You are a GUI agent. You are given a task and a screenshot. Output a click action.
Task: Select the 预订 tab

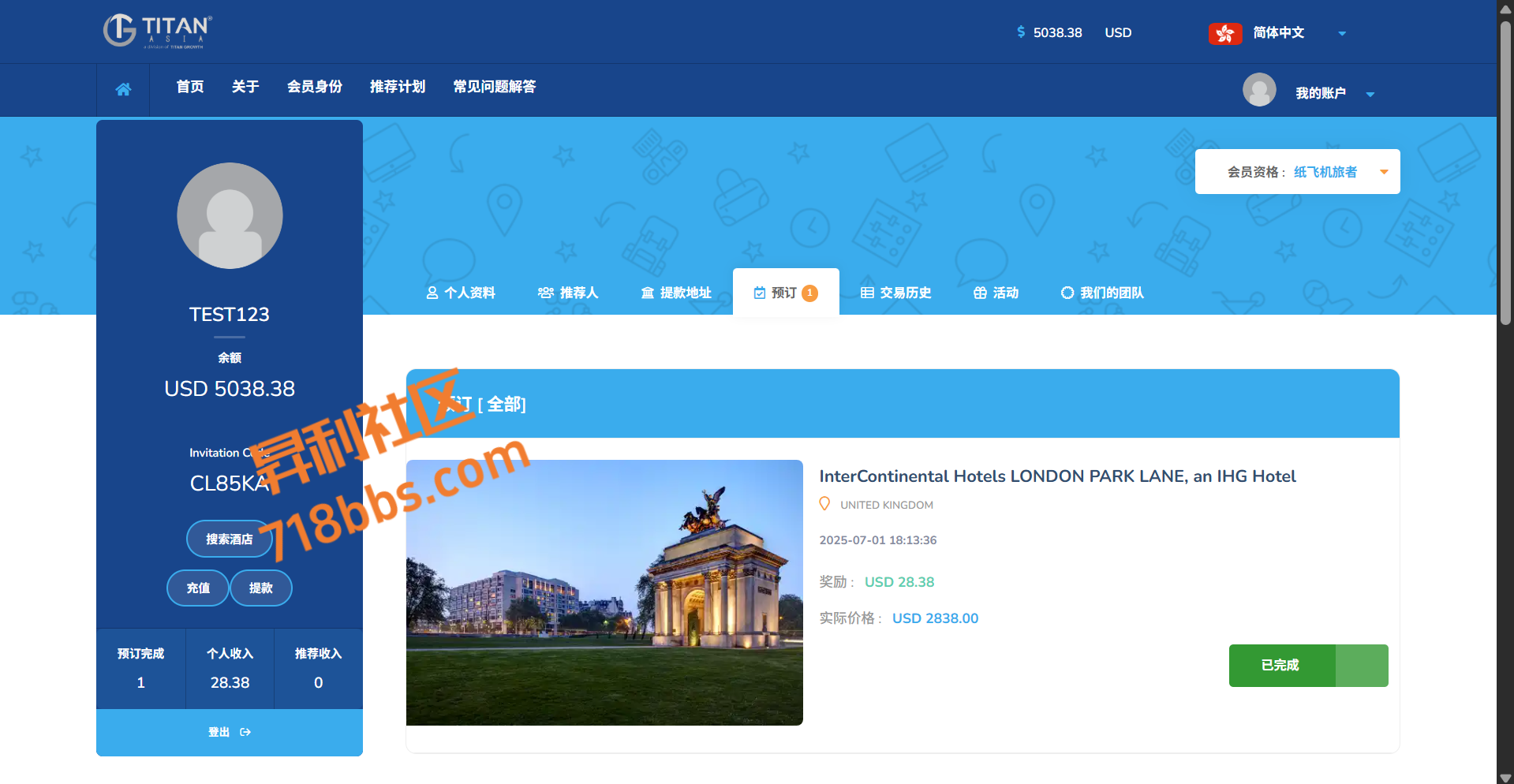(x=785, y=293)
